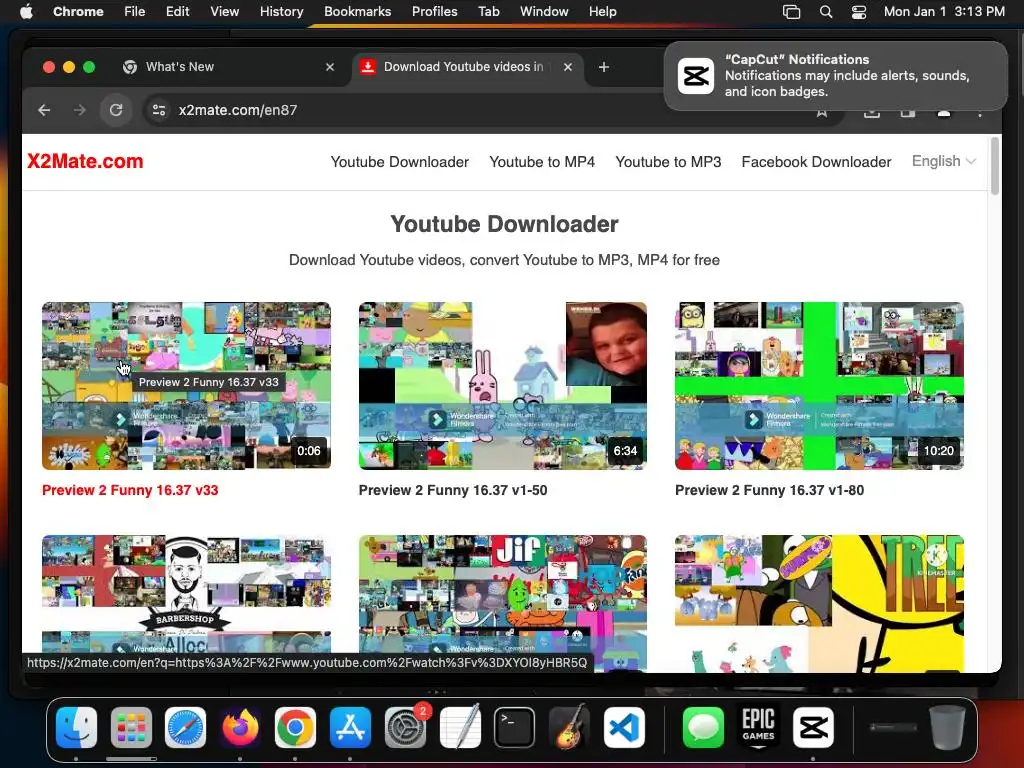Open the Edit menu
Image resolution: width=1024 pixels, height=768 pixels.
point(178,11)
